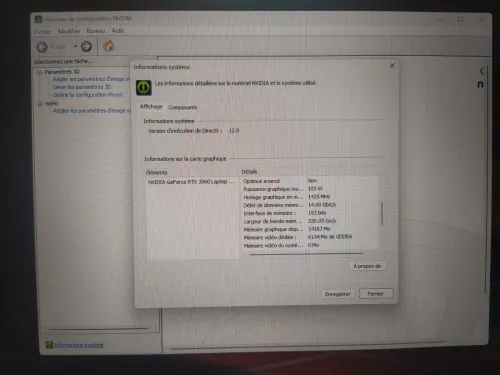Select NVIDIA GeForce RTX 3060 Laptop item

191,182
